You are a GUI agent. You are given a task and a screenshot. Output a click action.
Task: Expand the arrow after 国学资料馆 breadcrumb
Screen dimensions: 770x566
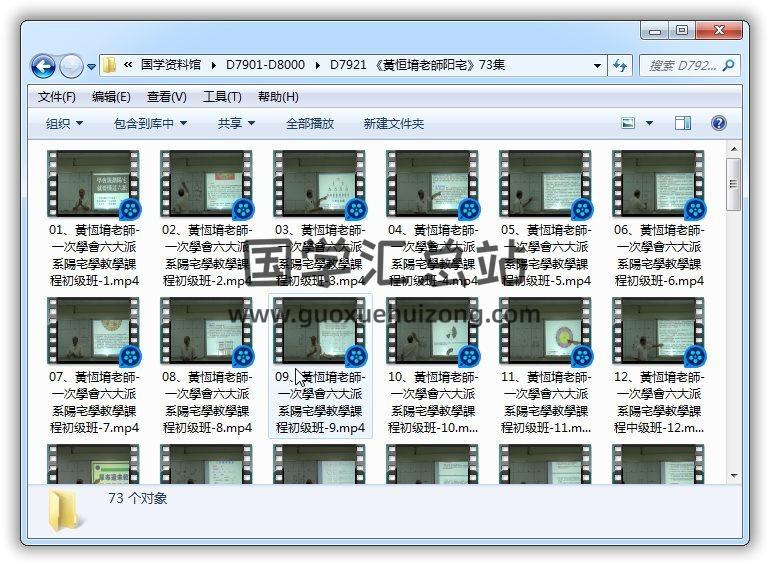(x=214, y=65)
